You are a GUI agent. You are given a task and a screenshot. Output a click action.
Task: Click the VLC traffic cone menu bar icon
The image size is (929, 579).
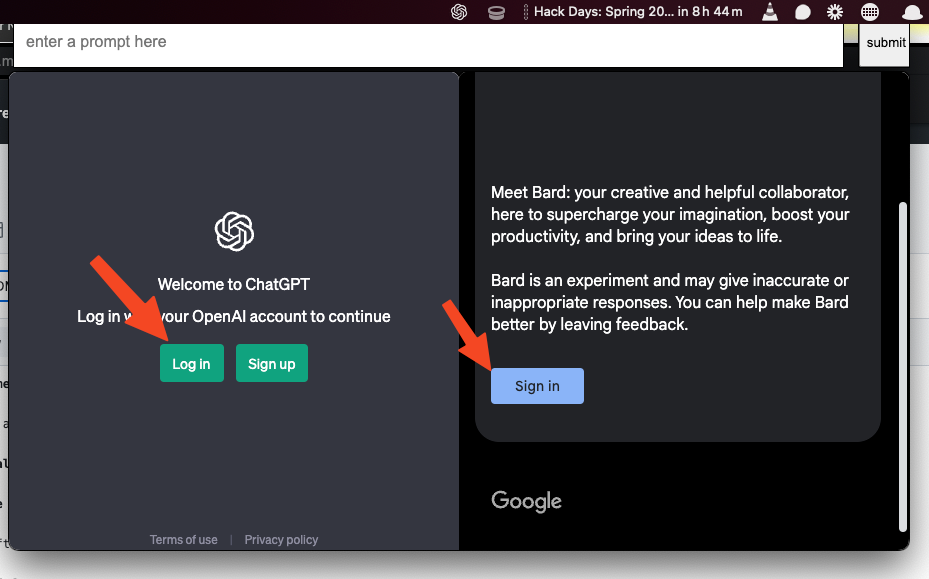[770, 12]
